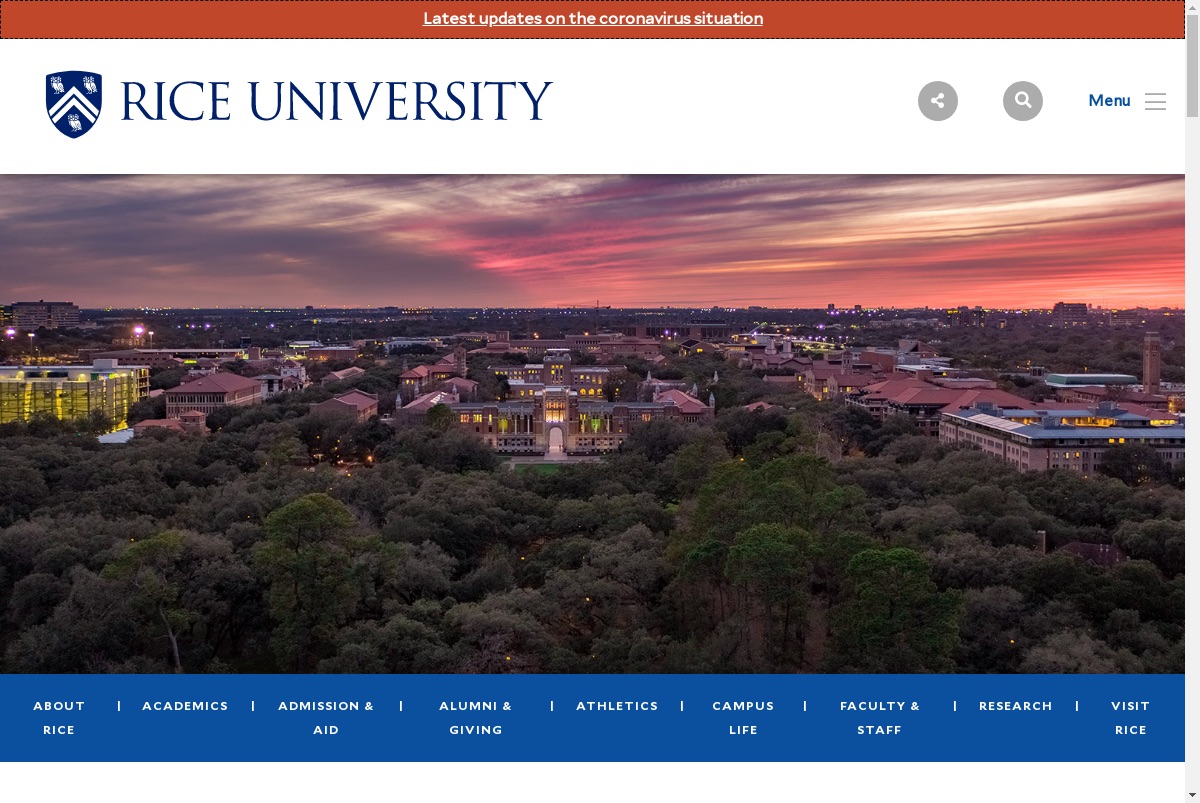Click the hamburger Menu icon
Image resolution: width=1200 pixels, height=803 pixels.
click(1156, 101)
